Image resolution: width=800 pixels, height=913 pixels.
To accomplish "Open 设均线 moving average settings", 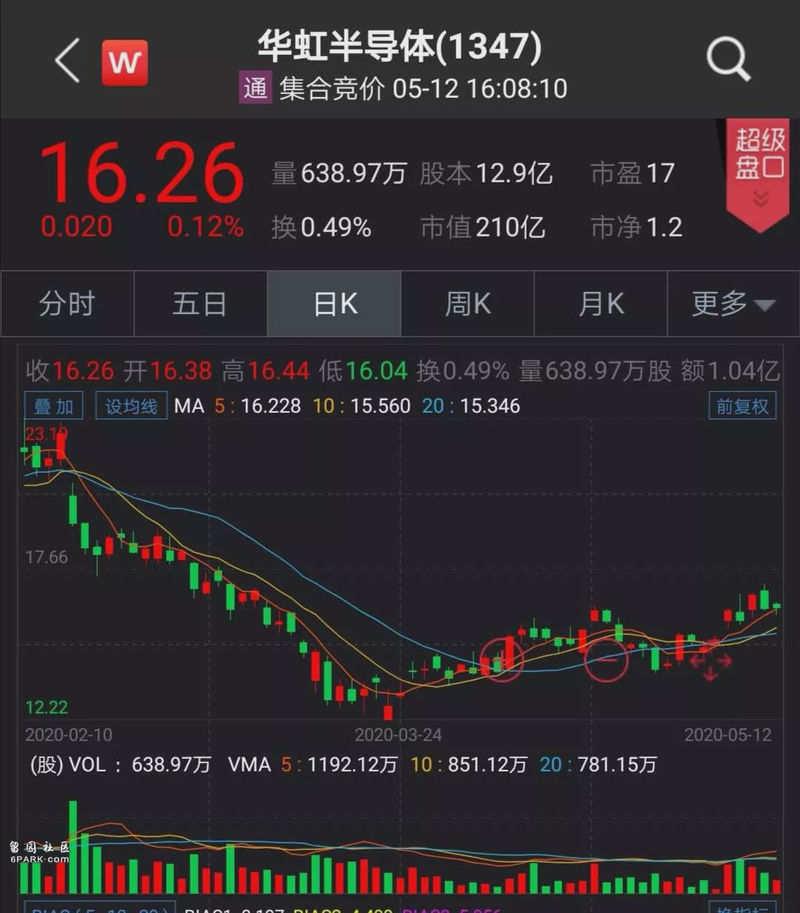I will (131, 406).
